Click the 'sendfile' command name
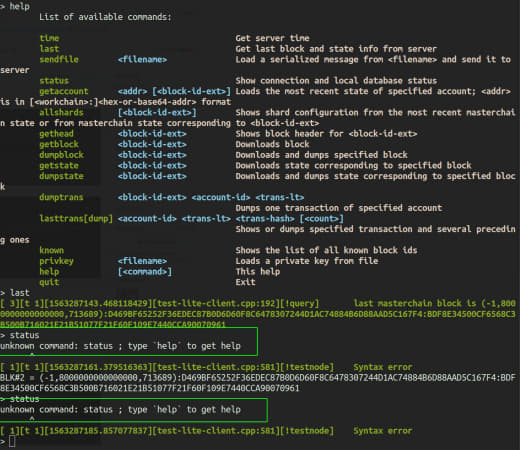Viewport: 520px width, 450px height. [59, 59]
